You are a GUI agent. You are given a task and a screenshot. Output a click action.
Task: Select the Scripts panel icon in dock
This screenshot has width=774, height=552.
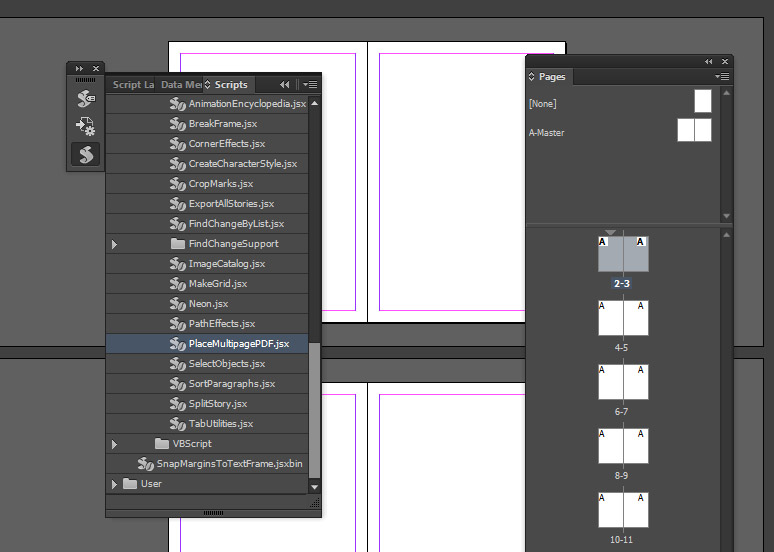pos(85,154)
